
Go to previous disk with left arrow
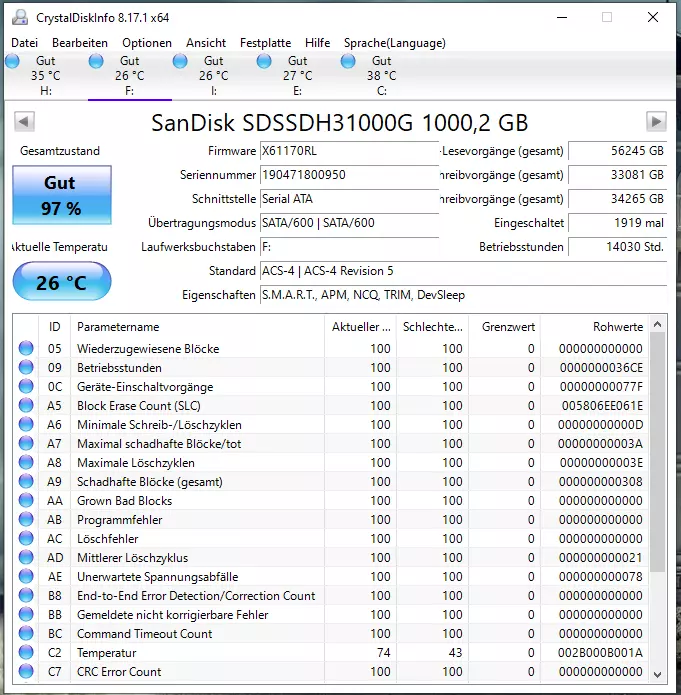[x=24, y=121]
